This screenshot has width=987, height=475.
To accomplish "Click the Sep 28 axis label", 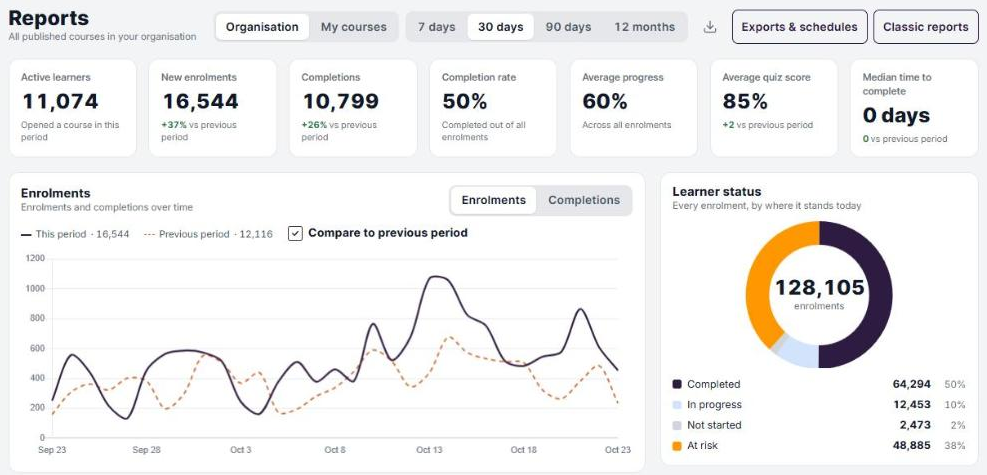I will [x=146, y=450].
